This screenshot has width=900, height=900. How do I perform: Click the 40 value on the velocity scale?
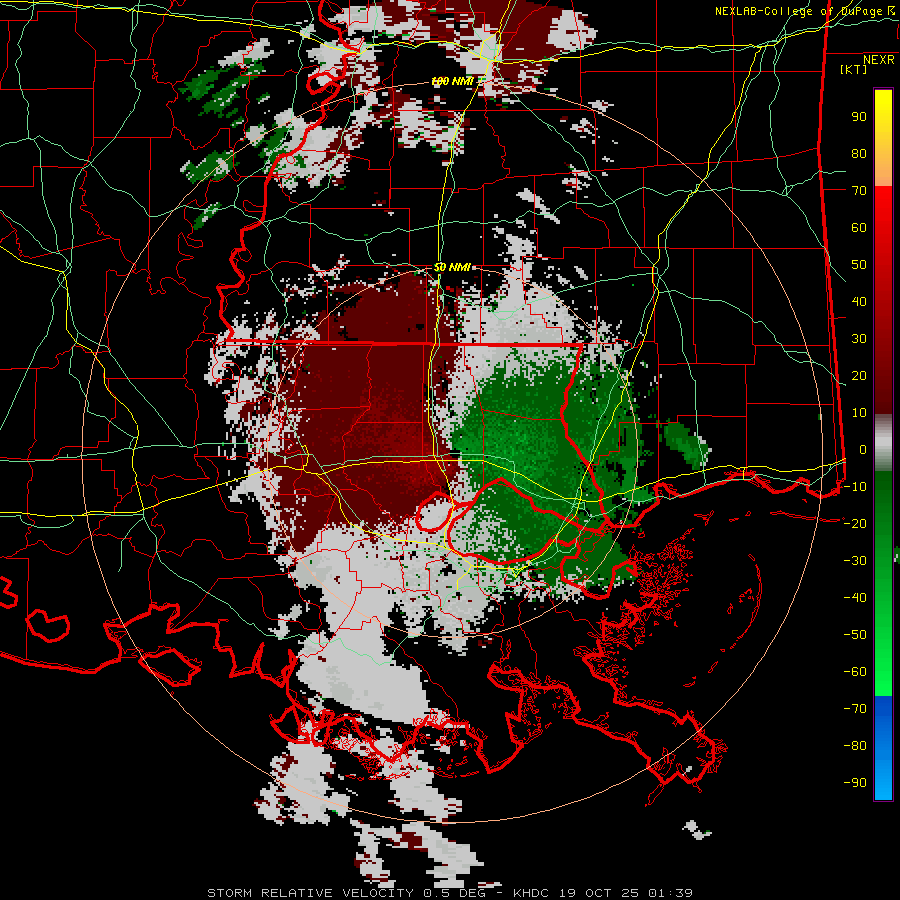click(x=859, y=301)
